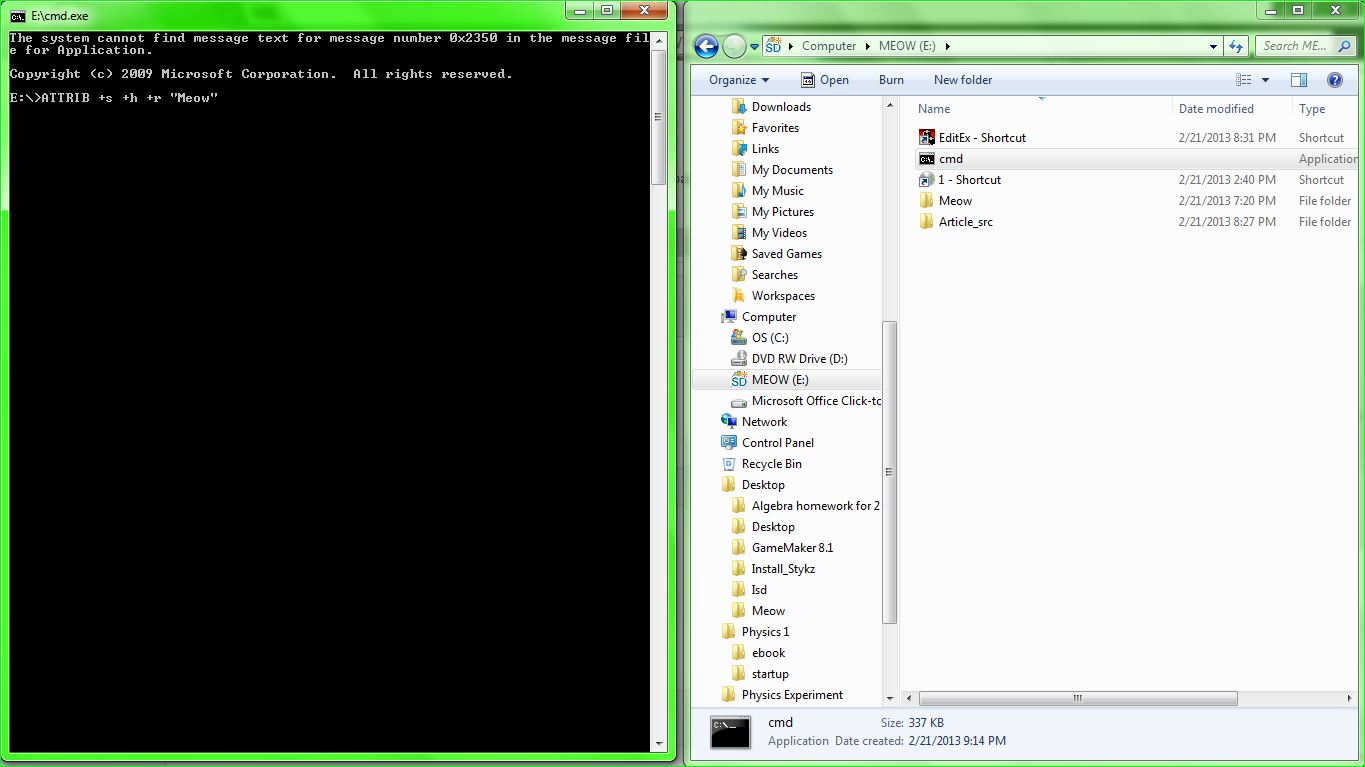Select My Pictures in navigation tree

[782, 212]
